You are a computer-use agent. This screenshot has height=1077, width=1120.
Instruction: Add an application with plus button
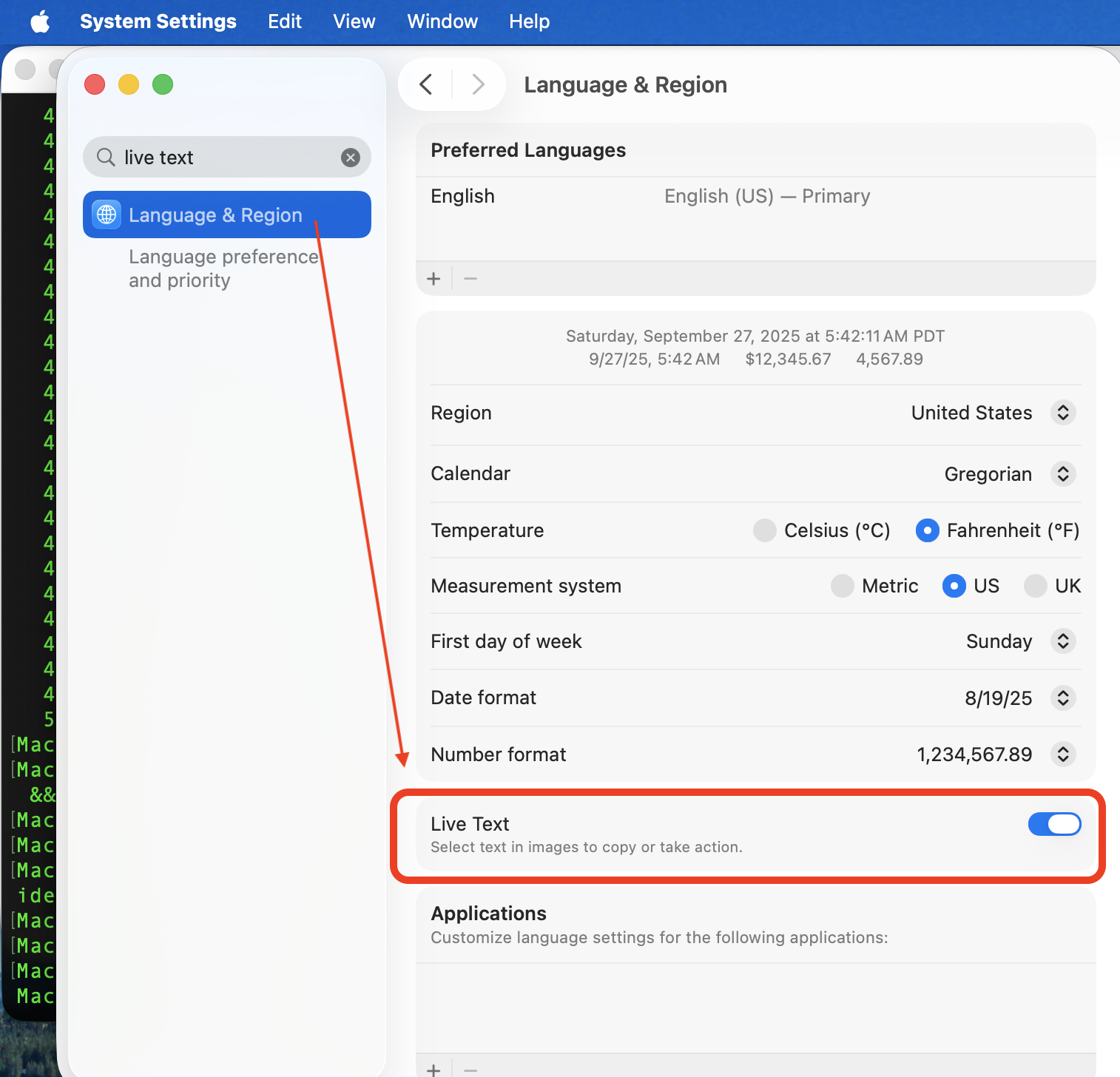(x=434, y=1070)
